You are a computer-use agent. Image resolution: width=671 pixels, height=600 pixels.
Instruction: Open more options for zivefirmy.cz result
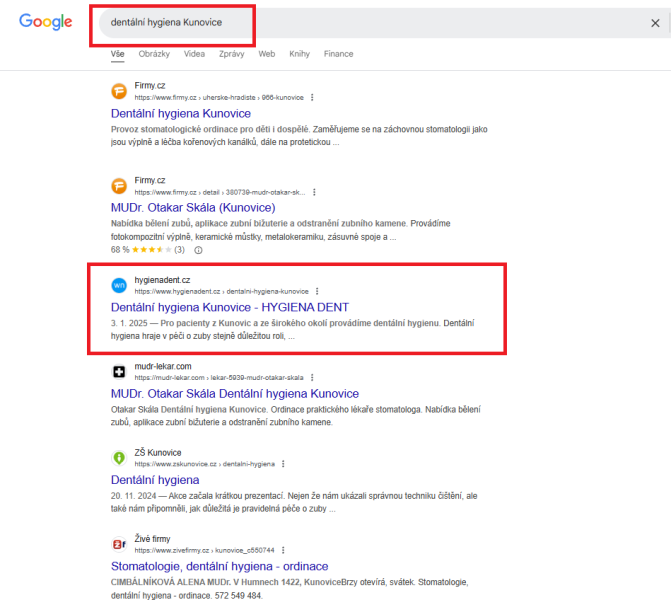tap(283, 550)
